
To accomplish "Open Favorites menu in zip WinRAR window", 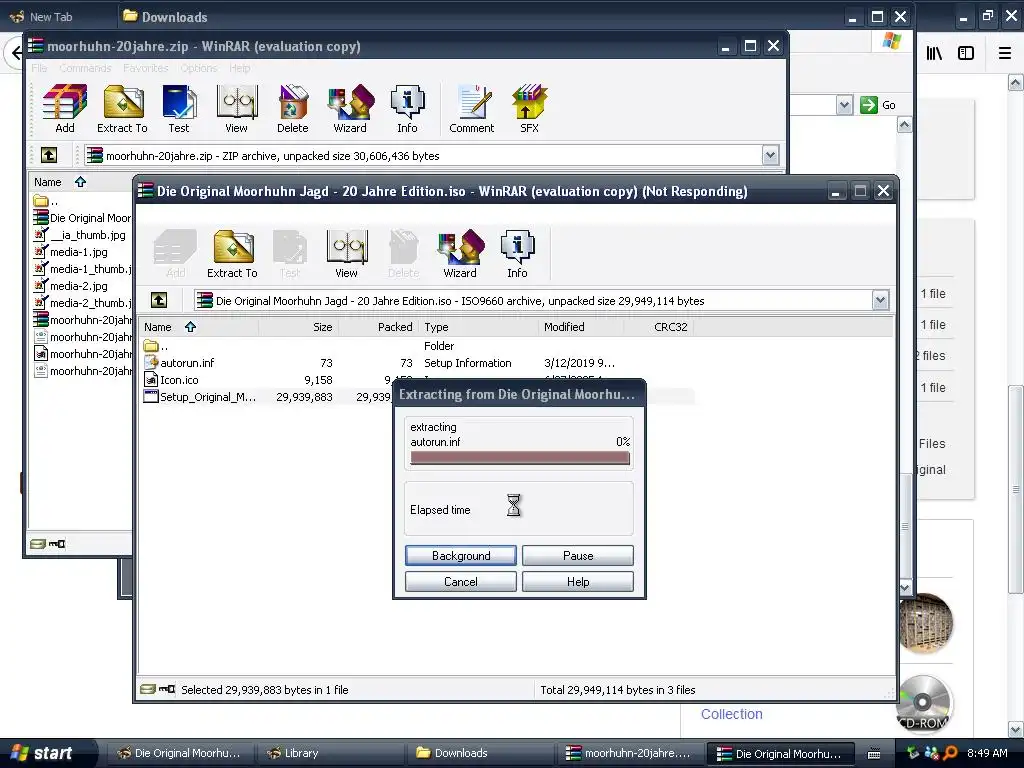I will click(x=146, y=68).
